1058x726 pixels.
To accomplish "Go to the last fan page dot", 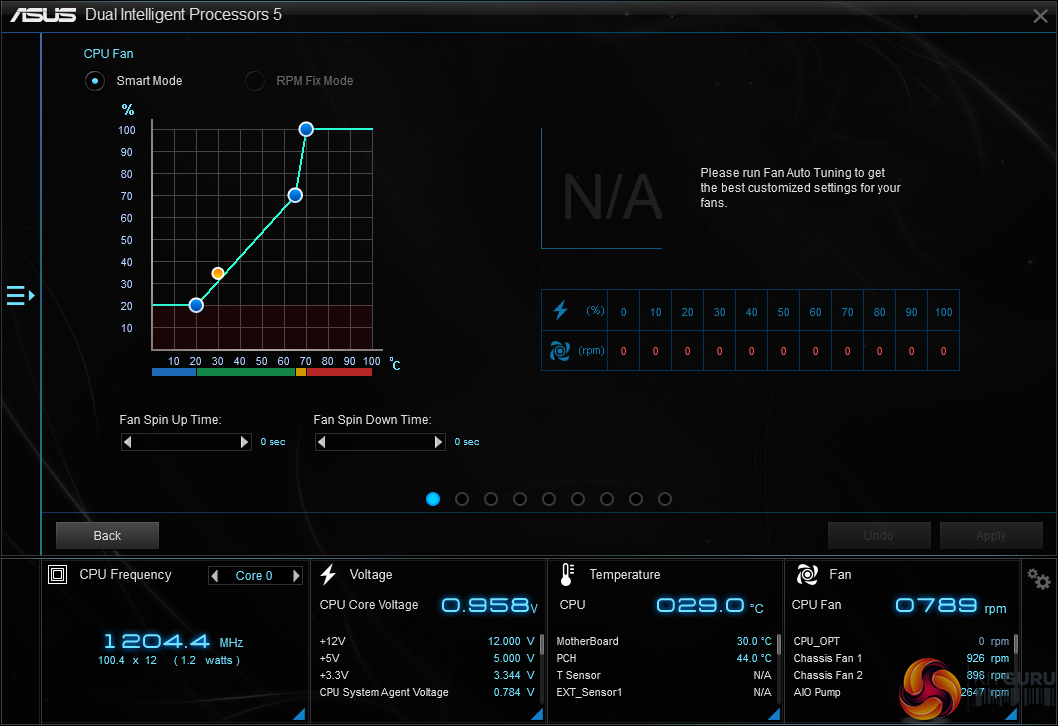I will [665, 499].
